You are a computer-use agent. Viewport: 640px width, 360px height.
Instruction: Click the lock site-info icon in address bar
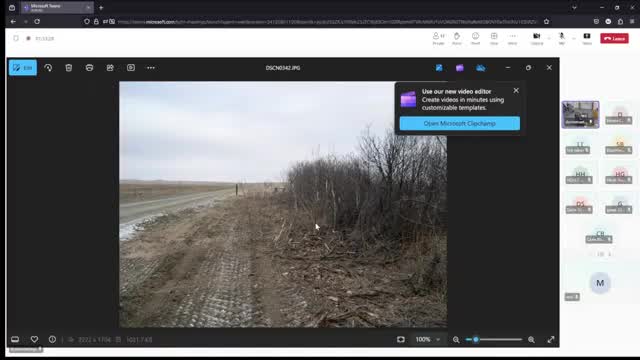pos(96,21)
